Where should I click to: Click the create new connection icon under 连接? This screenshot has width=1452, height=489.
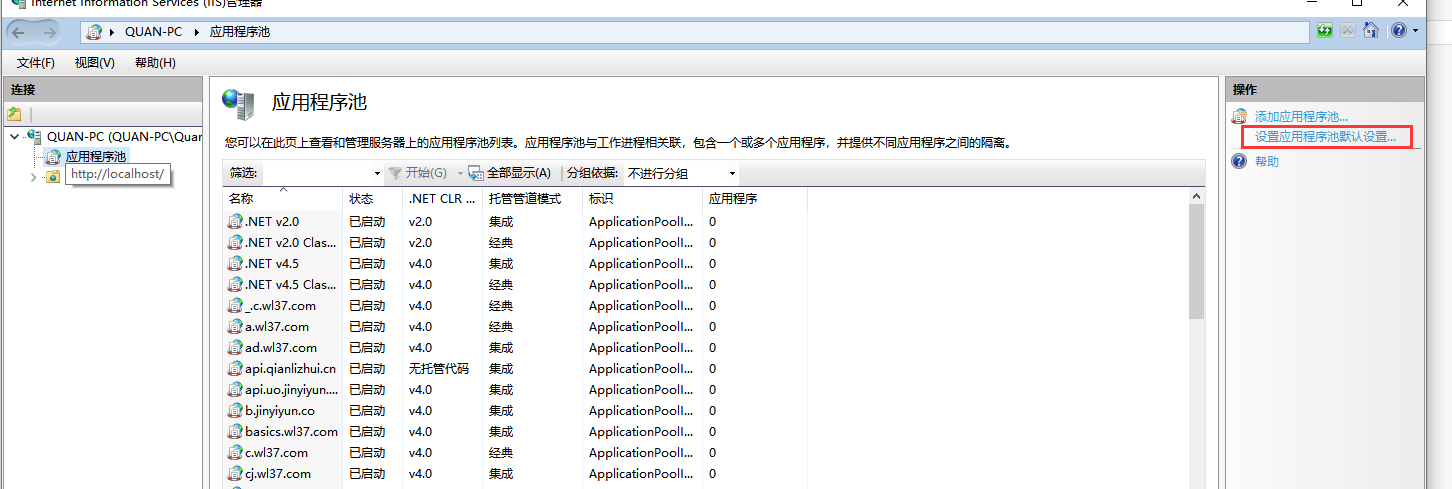pos(14,115)
